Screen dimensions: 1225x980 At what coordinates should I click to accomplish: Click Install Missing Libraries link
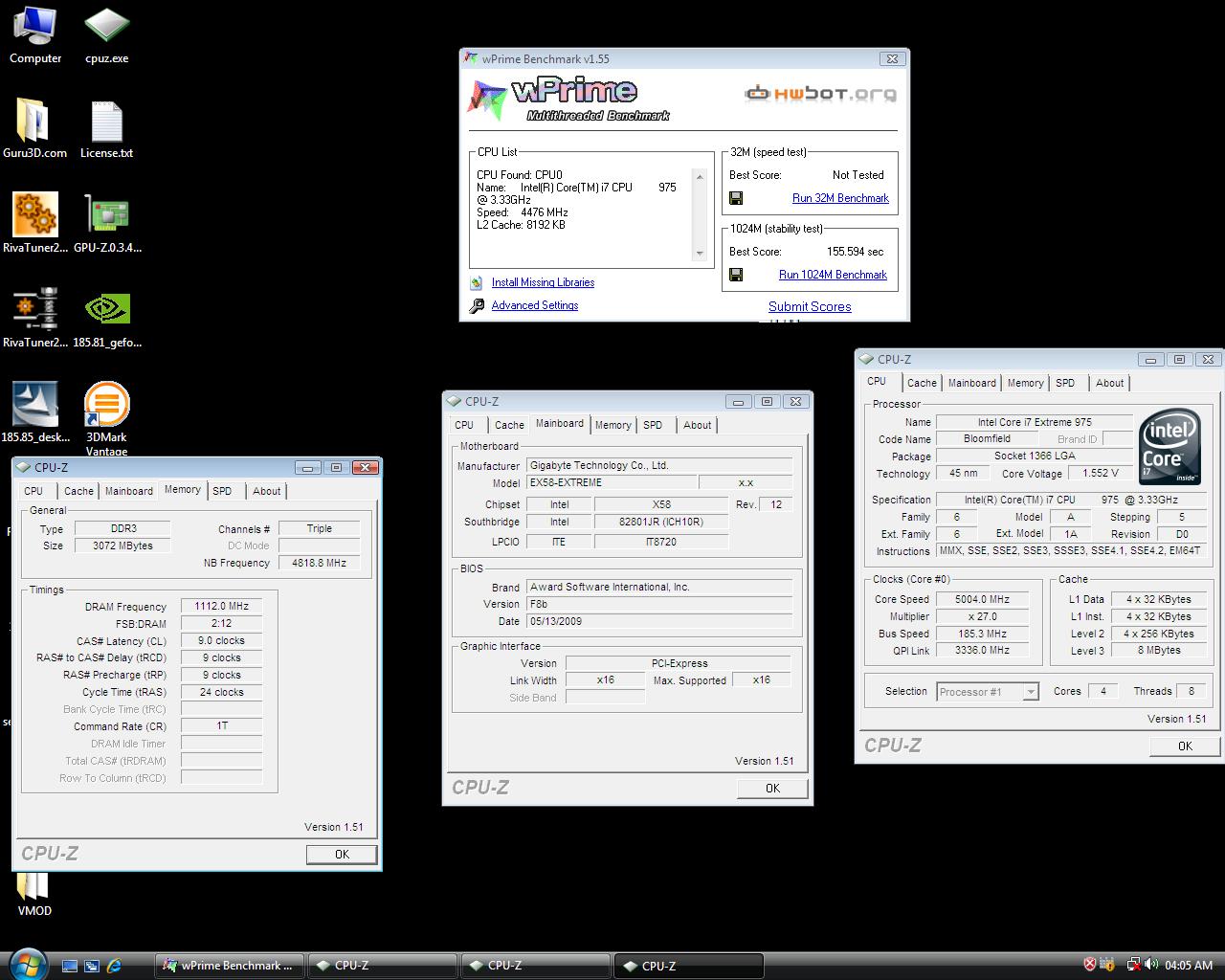point(543,282)
